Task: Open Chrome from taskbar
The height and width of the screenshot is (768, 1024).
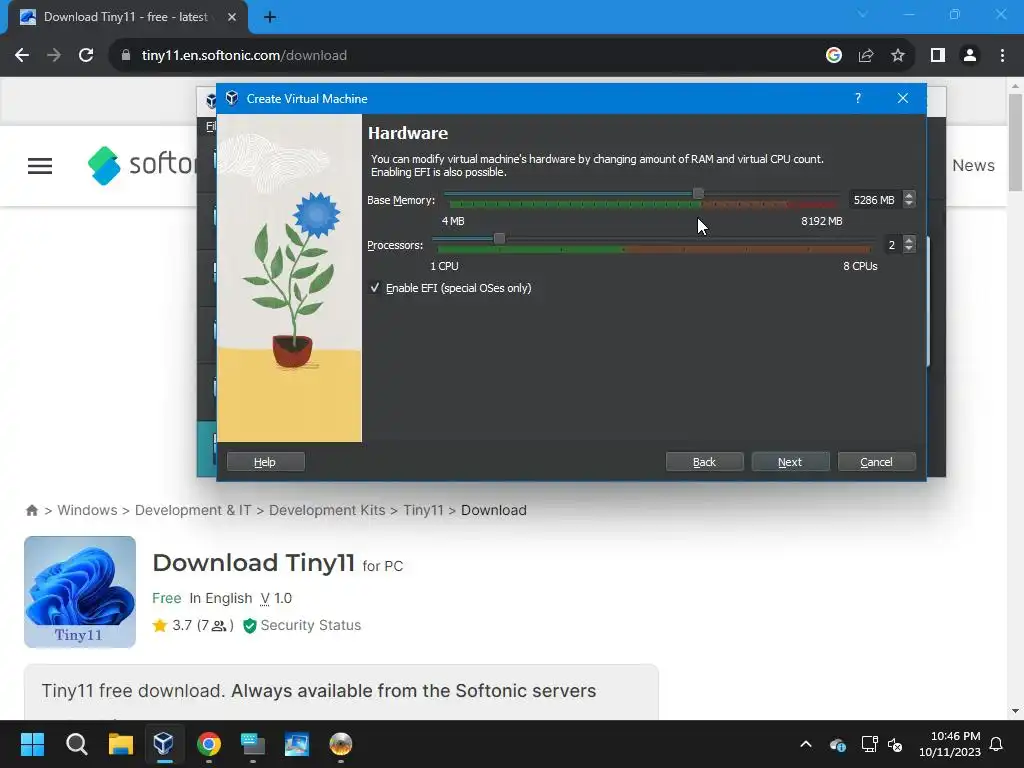Action: click(209, 744)
